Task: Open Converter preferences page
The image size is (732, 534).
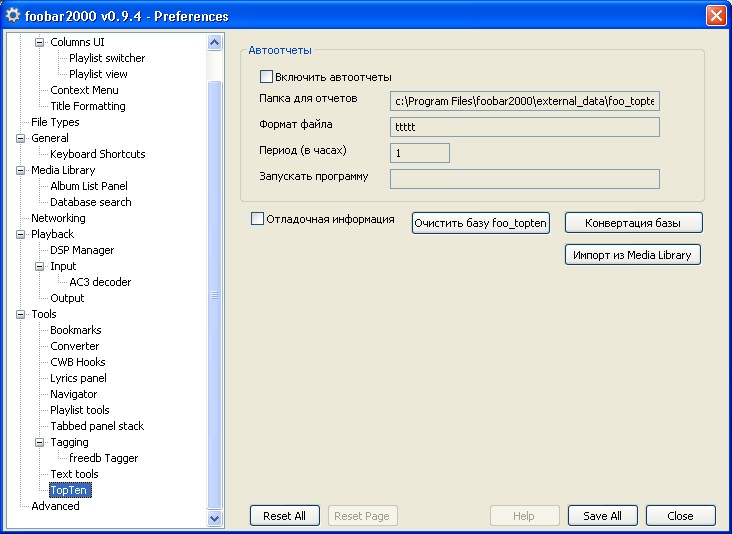Action: coord(74,346)
